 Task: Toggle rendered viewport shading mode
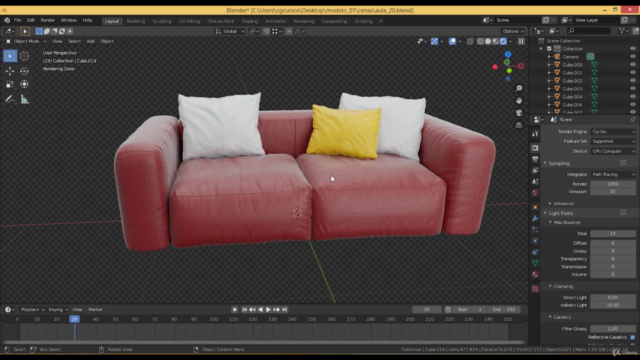tap(503, 41)
